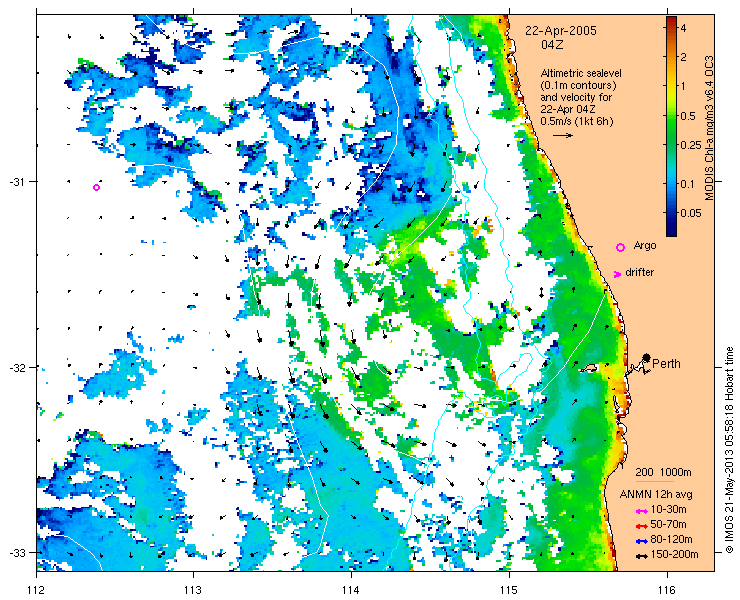
Task: Click the colorbar value 0.25 tick label
Action: coord(691,145)
